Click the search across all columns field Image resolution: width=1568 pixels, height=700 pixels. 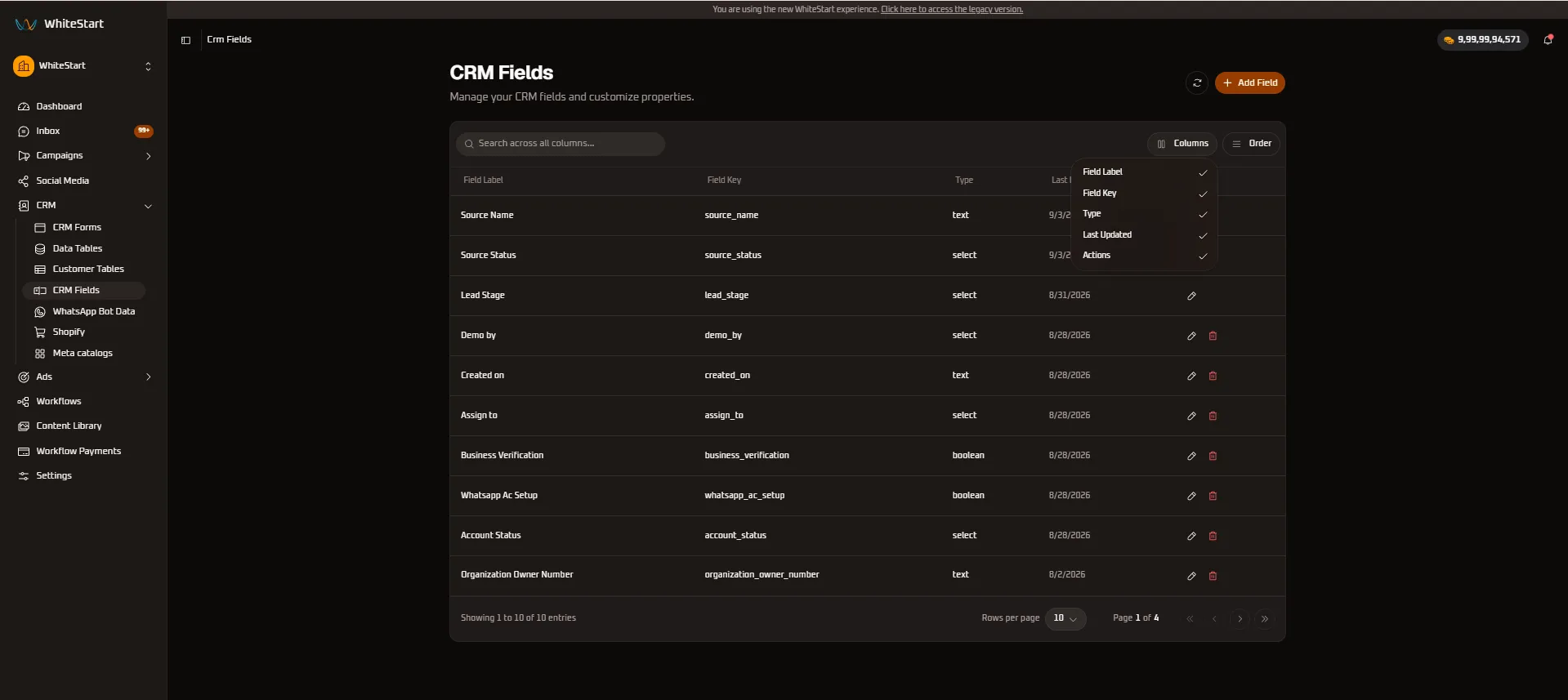coord(561,144)
